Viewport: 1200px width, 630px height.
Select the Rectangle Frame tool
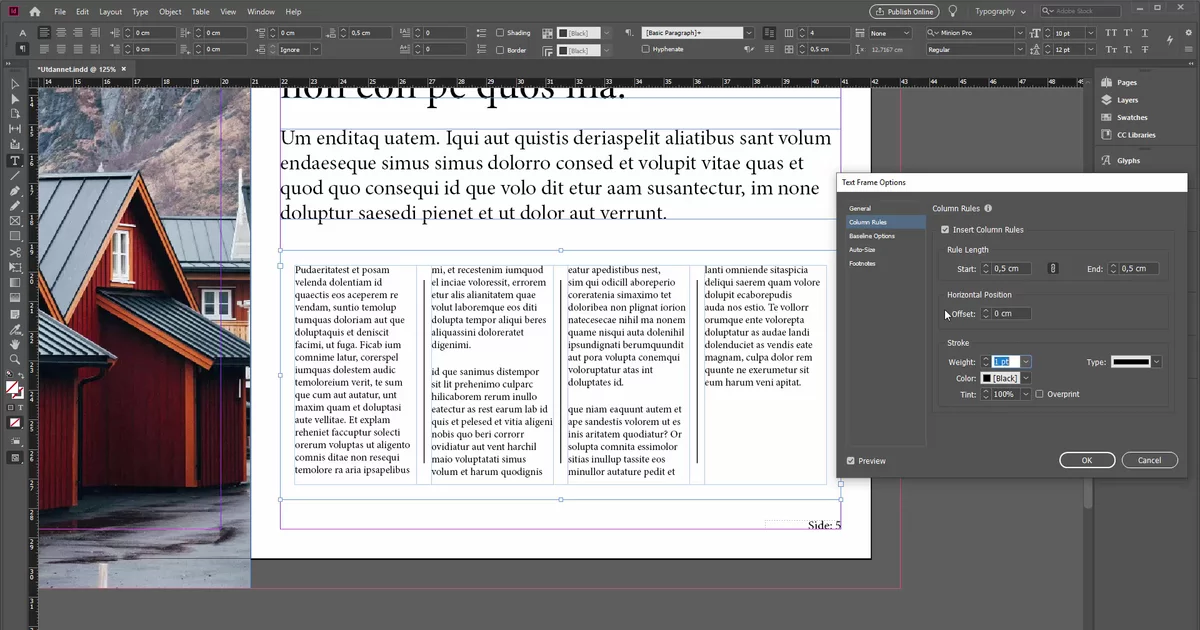[x=15, y=221]
